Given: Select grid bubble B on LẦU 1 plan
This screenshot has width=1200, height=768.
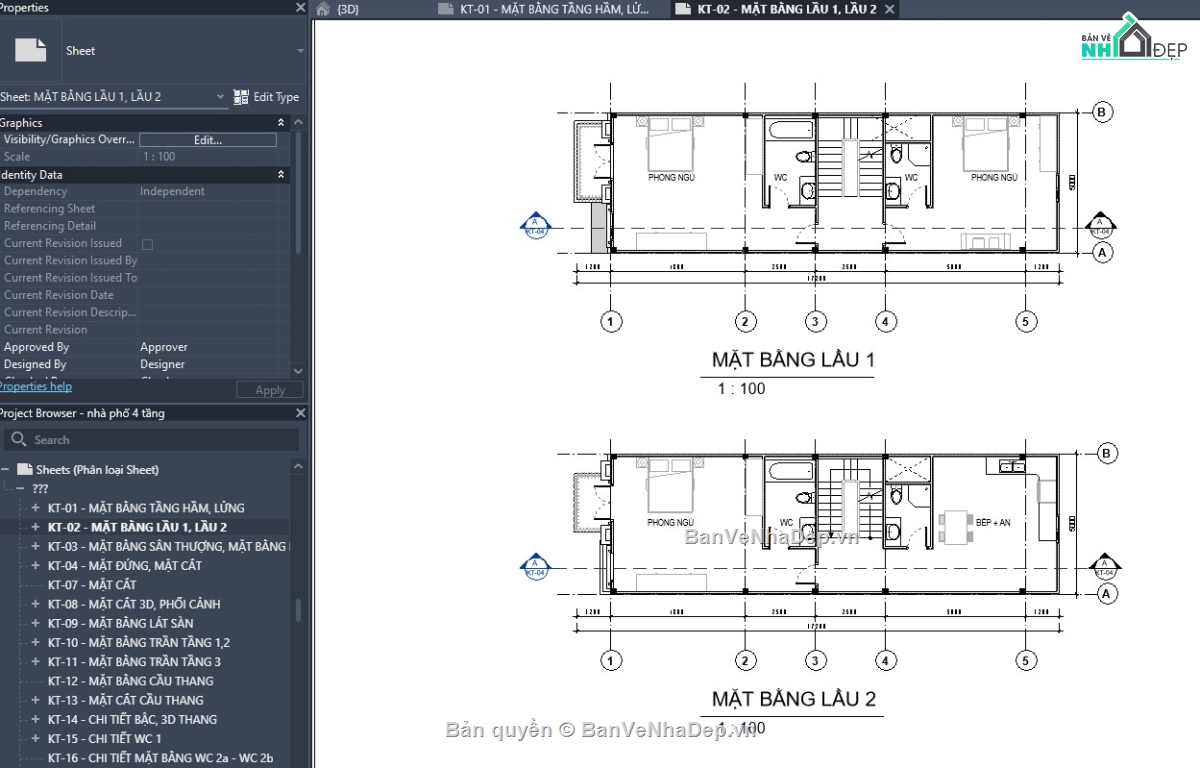Looking at the screenshot, I should (1102, 112).
